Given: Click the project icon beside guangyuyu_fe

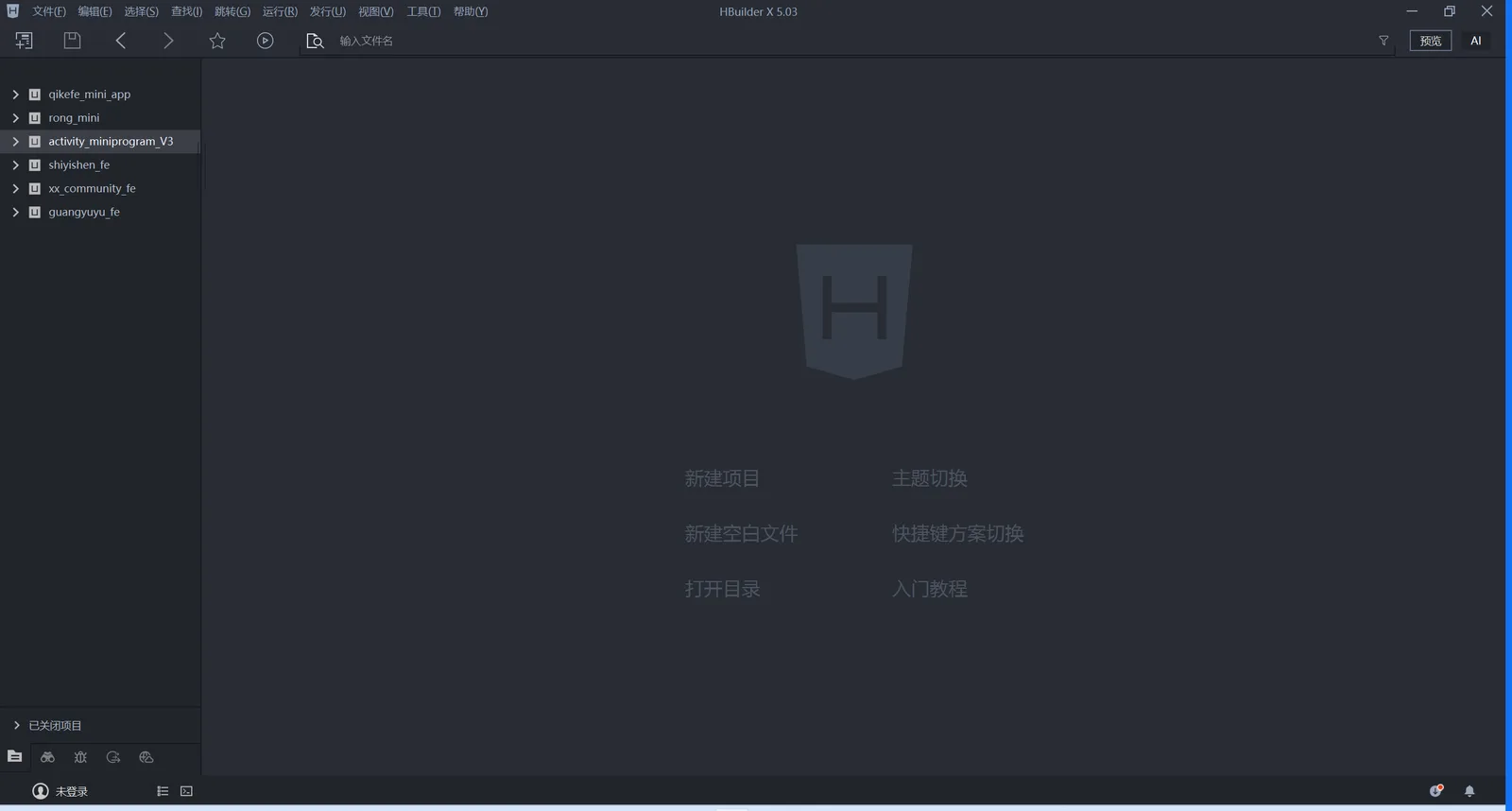Looking at the screenshot, I should [35, 213].
